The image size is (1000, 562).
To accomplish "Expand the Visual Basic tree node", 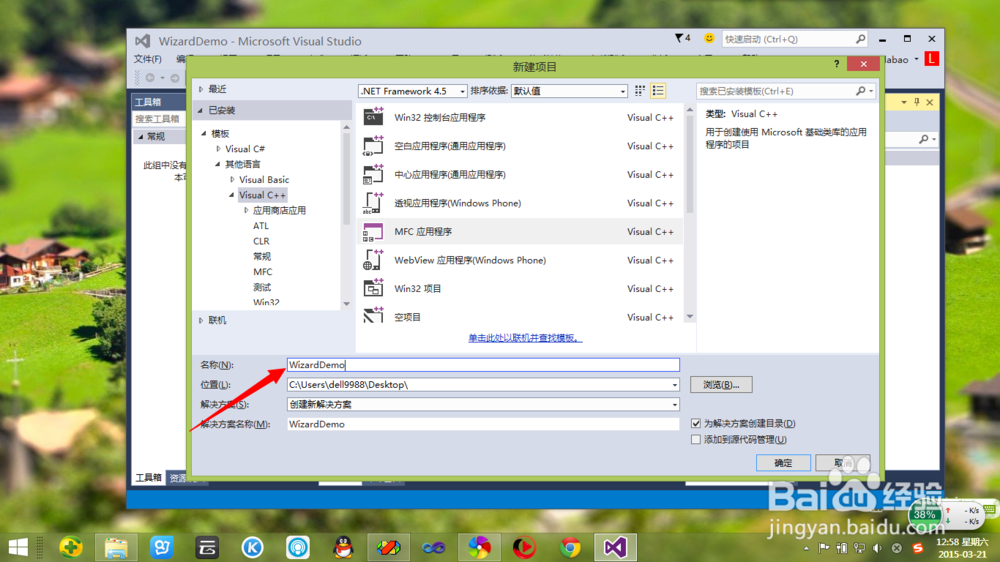I will point(233,179).
